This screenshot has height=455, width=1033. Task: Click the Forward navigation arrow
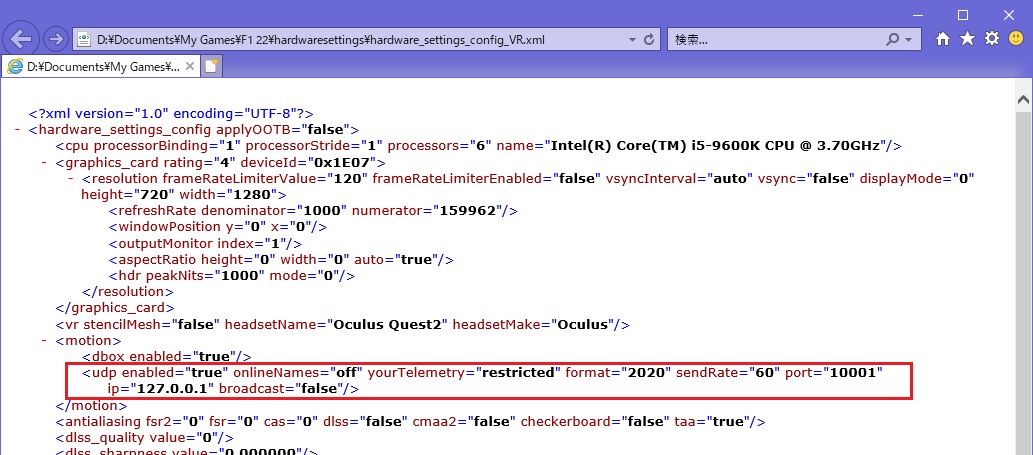[x=56, y=40]
